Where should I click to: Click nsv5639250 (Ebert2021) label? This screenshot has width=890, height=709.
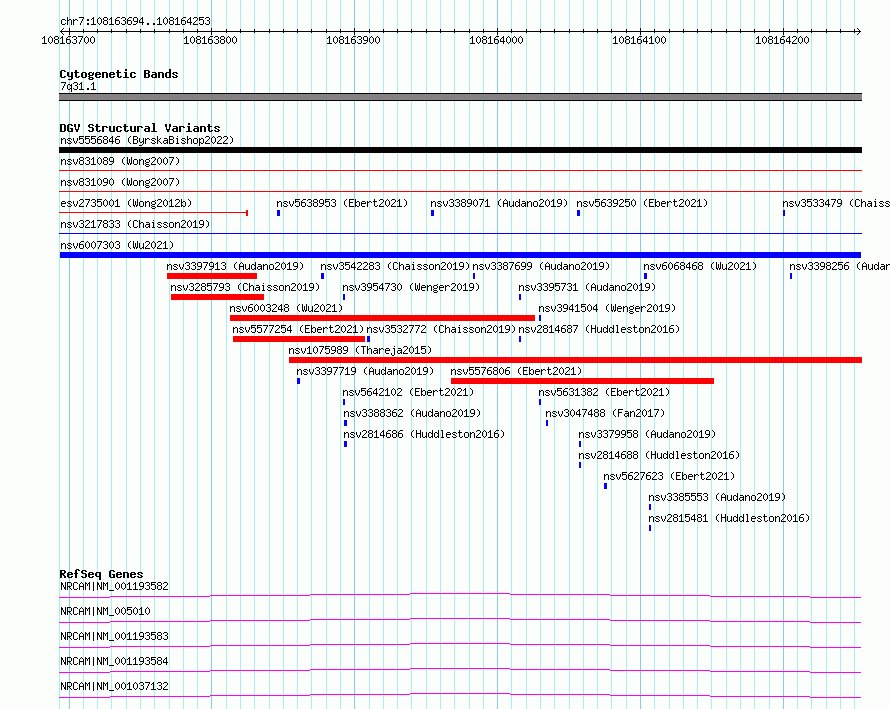pyautogui.click(x=642, y=203)
